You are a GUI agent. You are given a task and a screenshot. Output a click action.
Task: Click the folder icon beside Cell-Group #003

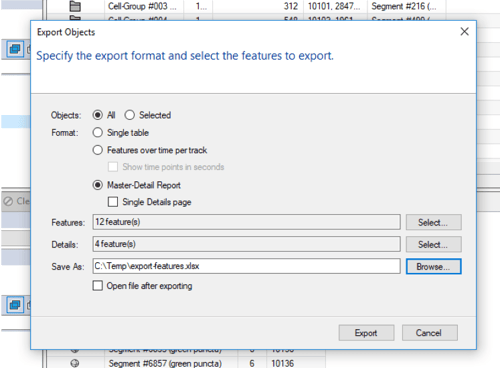[x=75, y=6]
